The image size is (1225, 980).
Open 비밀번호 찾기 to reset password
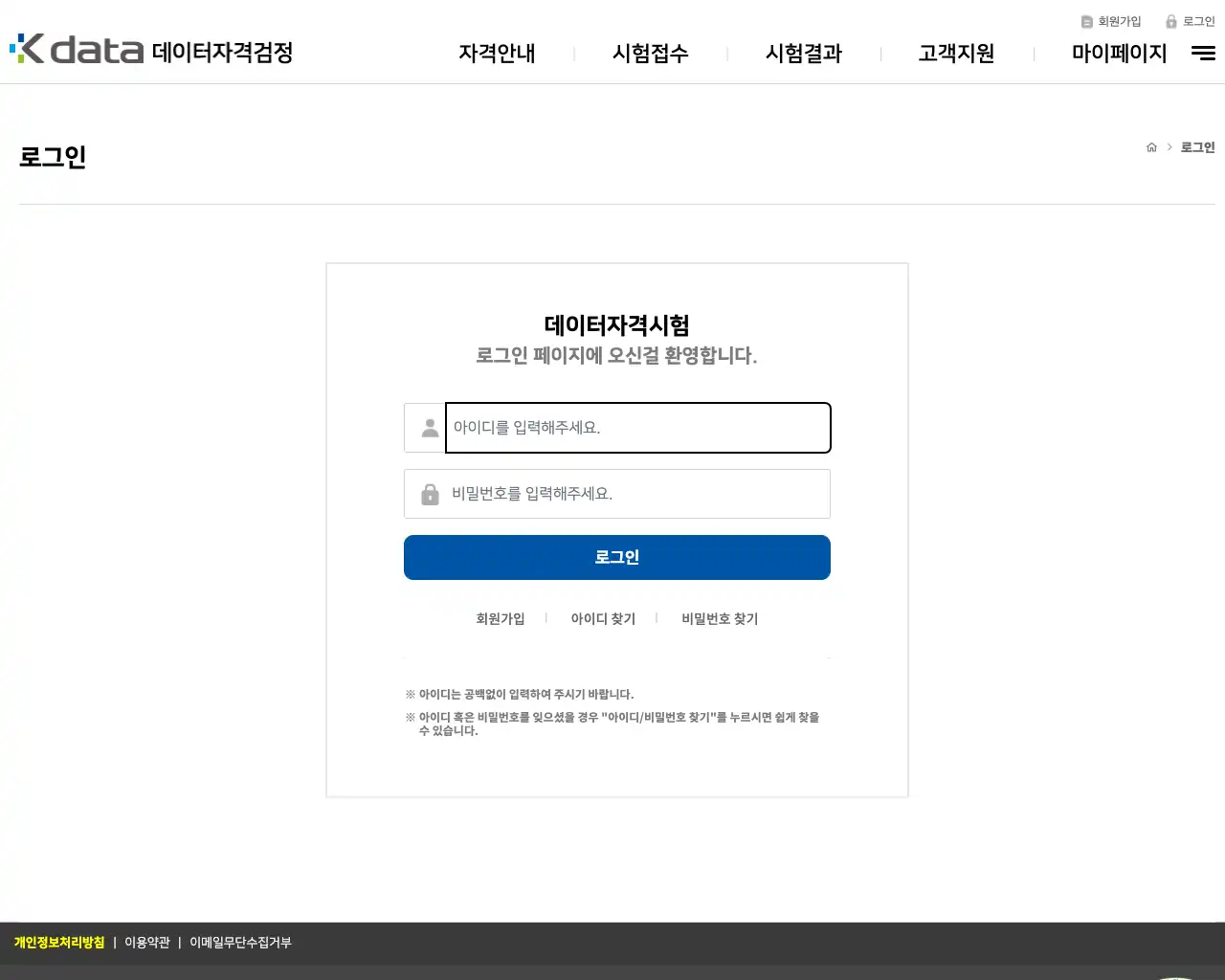point(719,618)
